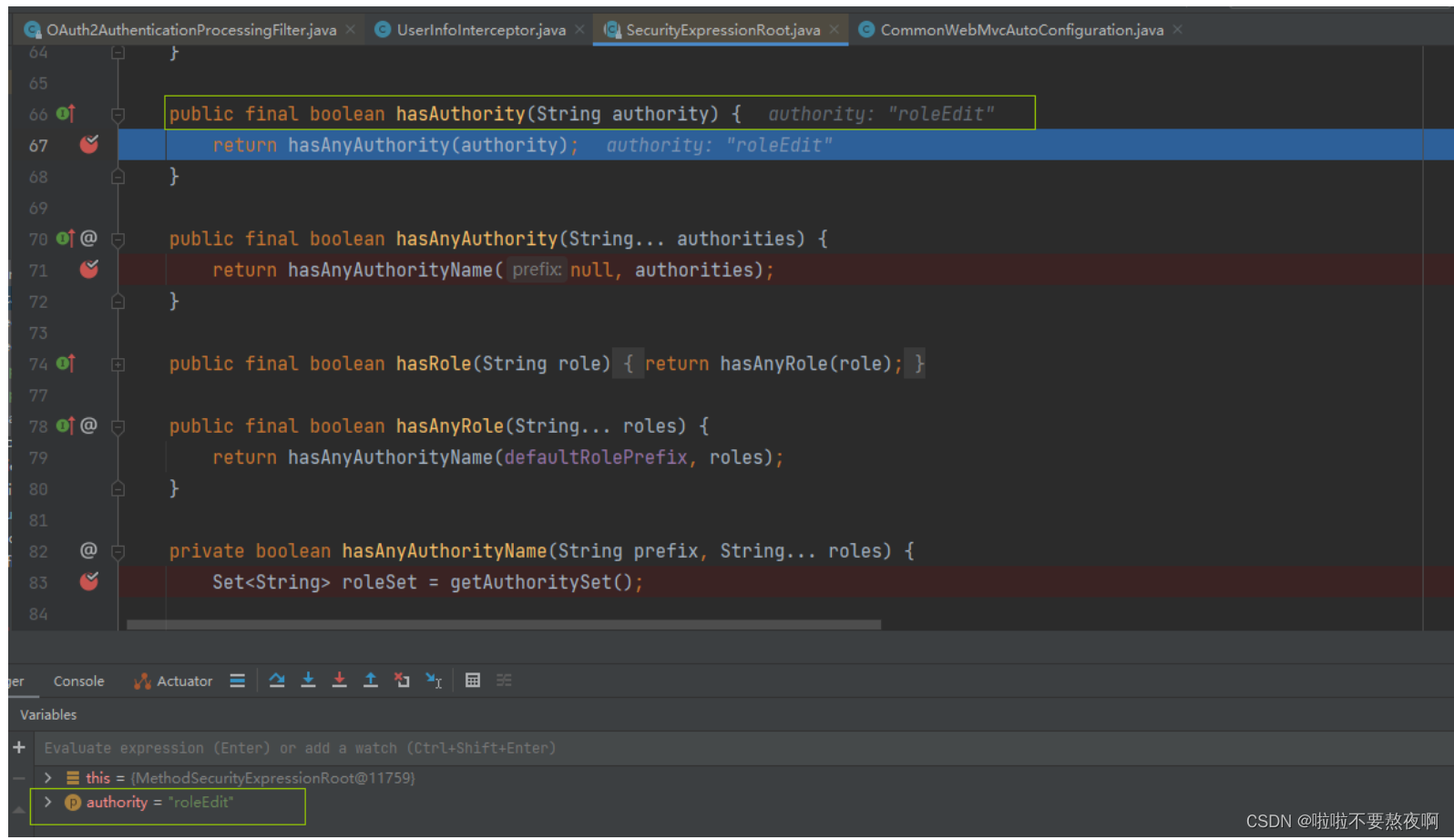Click override gutter icon on line 78

tap(66, 425)
